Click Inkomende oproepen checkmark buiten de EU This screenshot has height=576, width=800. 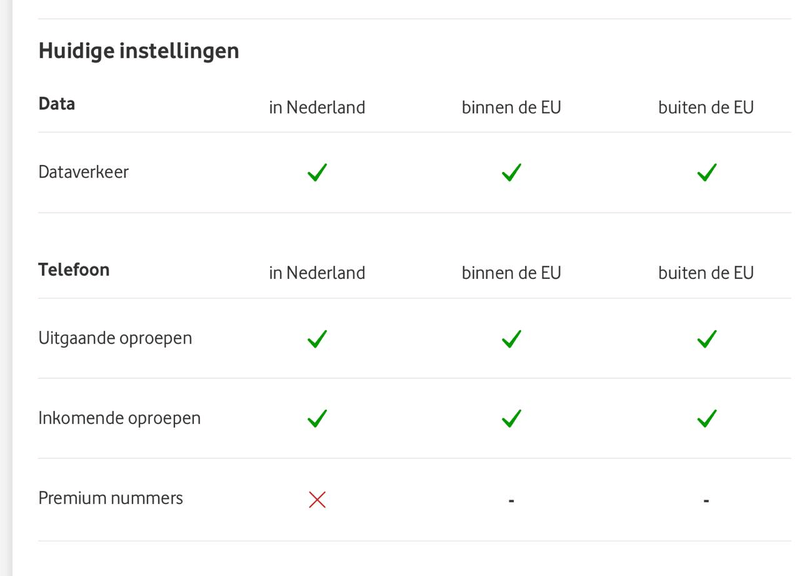(x=706, y=418)
